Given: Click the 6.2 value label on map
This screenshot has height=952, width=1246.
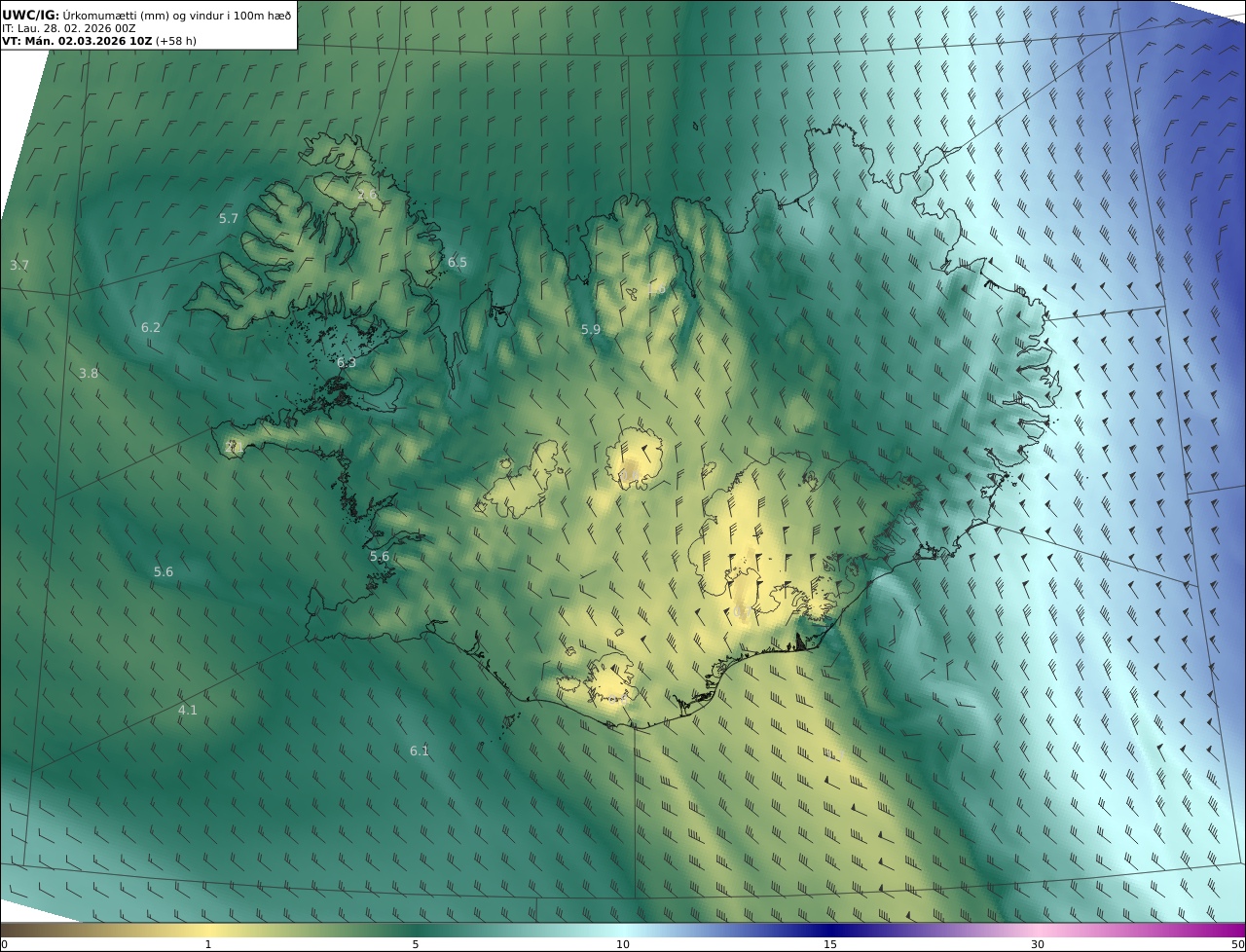Looking at the screenshot, I should (x=151, y=328).
